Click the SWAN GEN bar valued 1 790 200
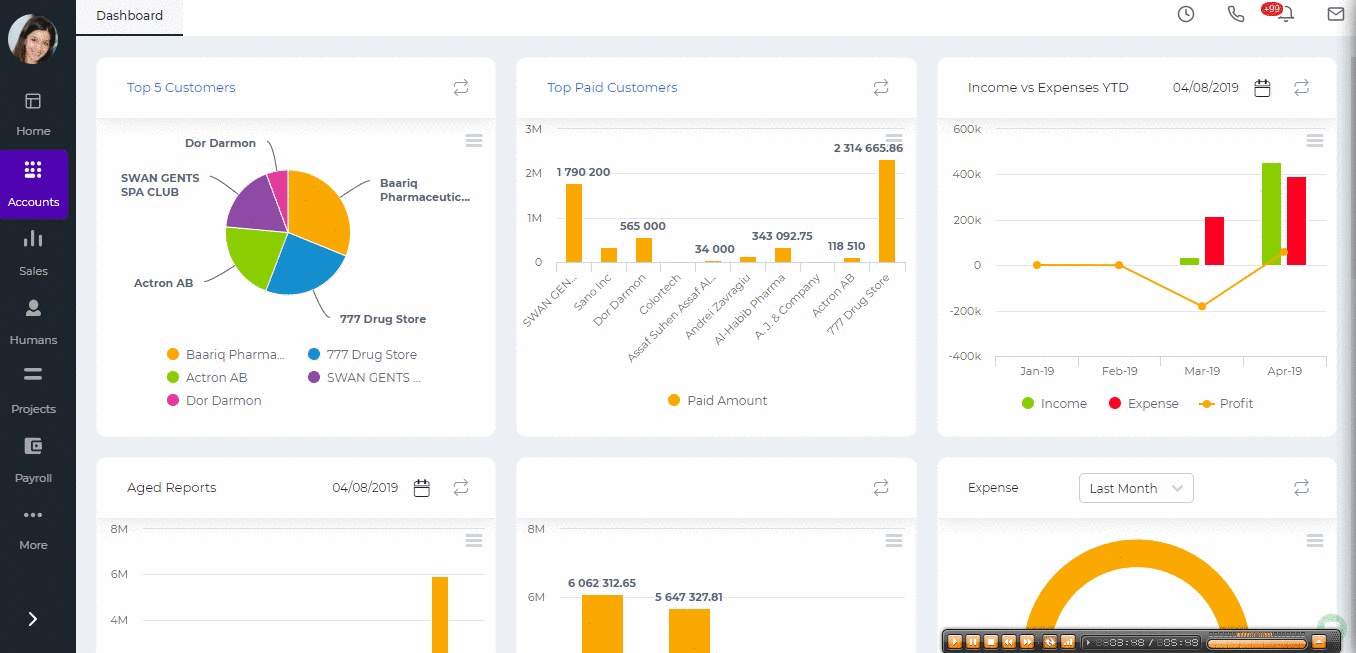The width and height of the screenshot is (1356, 653). [574, 223]
